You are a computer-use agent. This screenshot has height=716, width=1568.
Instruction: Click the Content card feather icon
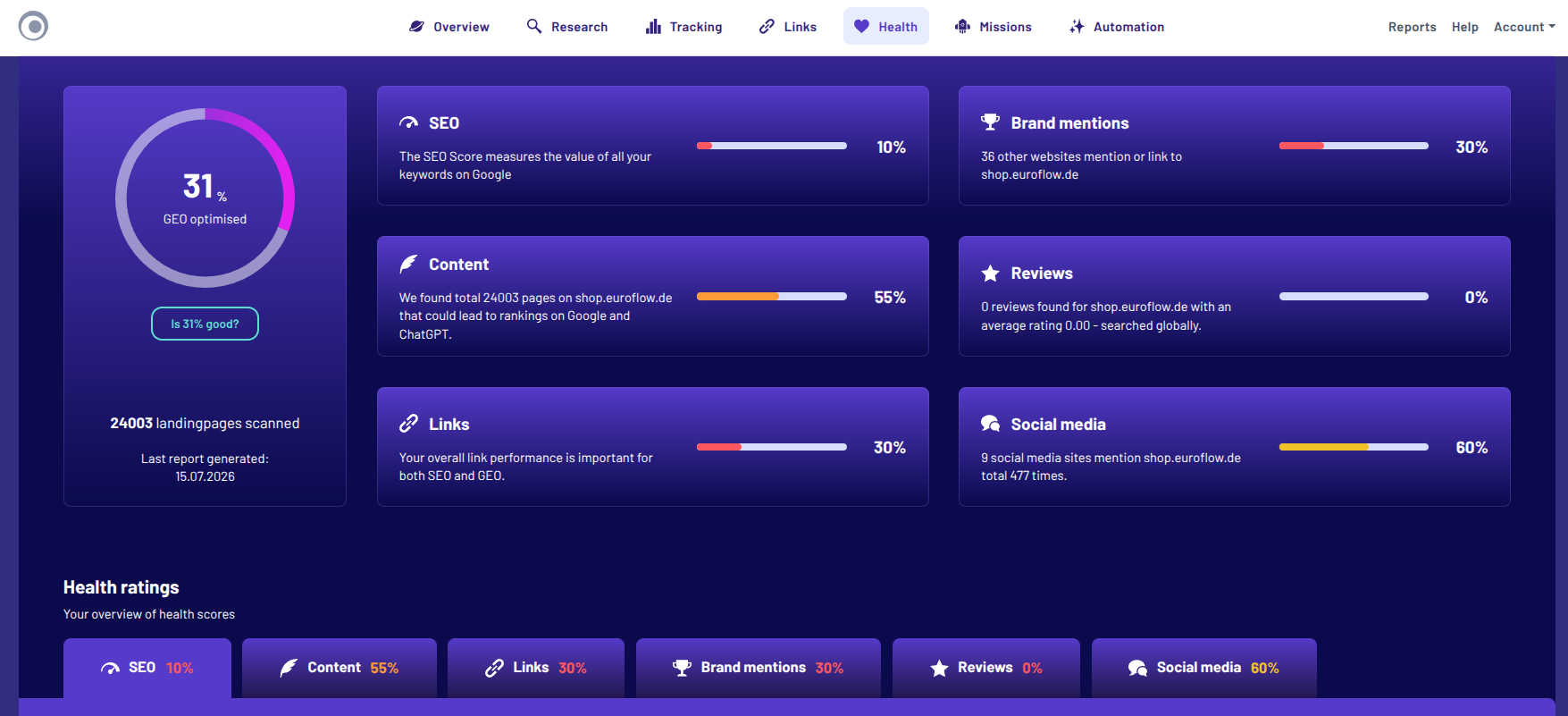(x=408, y=264)
